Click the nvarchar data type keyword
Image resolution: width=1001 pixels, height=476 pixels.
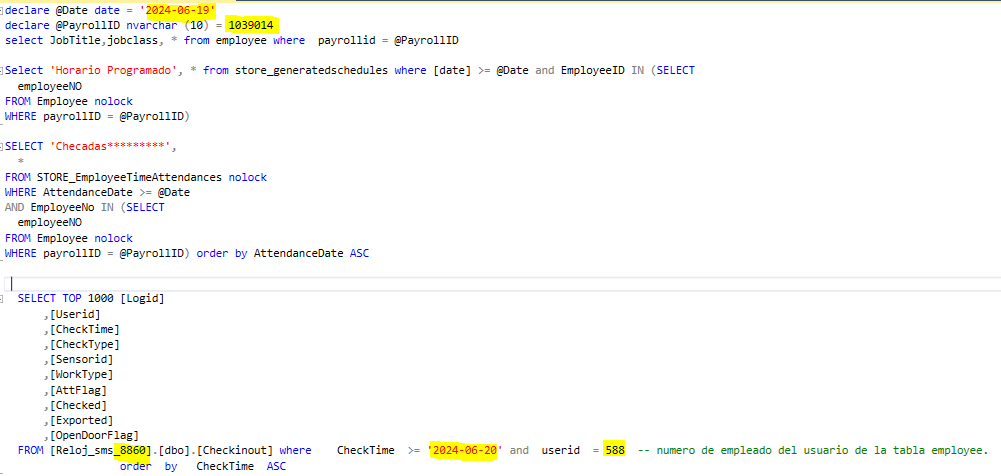point(152,26)
